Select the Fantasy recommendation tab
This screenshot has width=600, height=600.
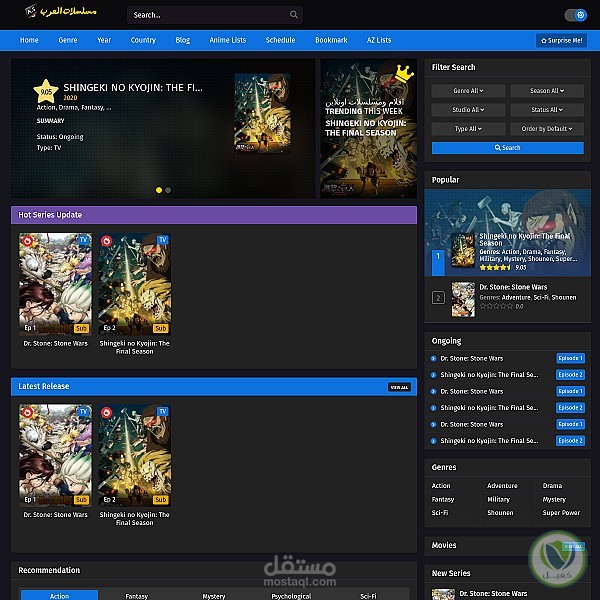[x=137, y=595]
